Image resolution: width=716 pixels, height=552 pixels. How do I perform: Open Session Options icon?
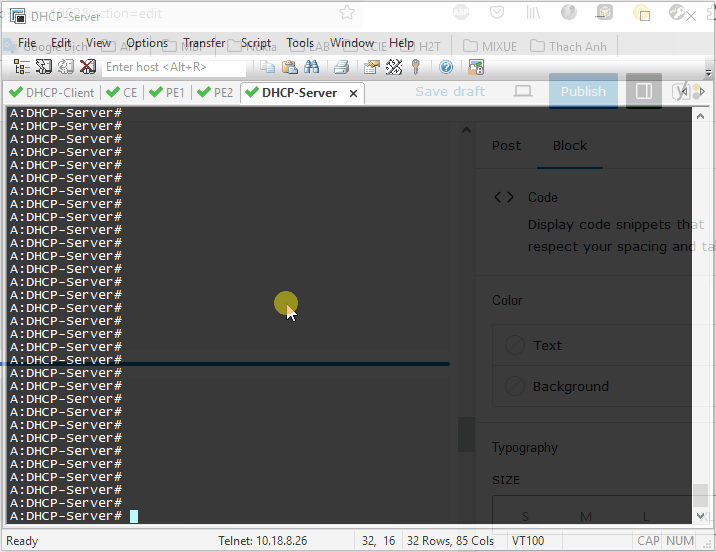(x=372, y=67)
